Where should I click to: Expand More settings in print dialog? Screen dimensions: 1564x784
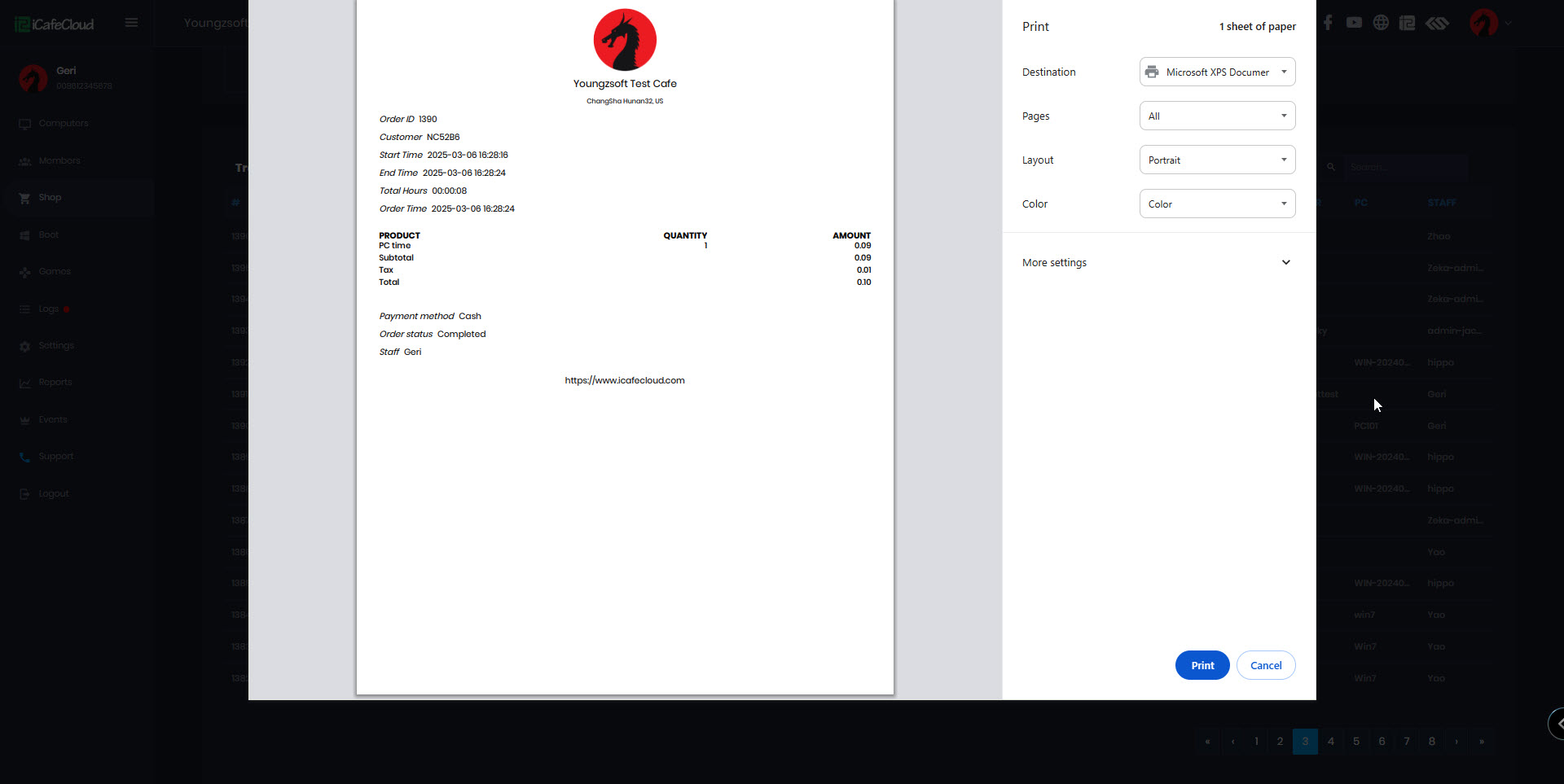[x=1158, y=262]
